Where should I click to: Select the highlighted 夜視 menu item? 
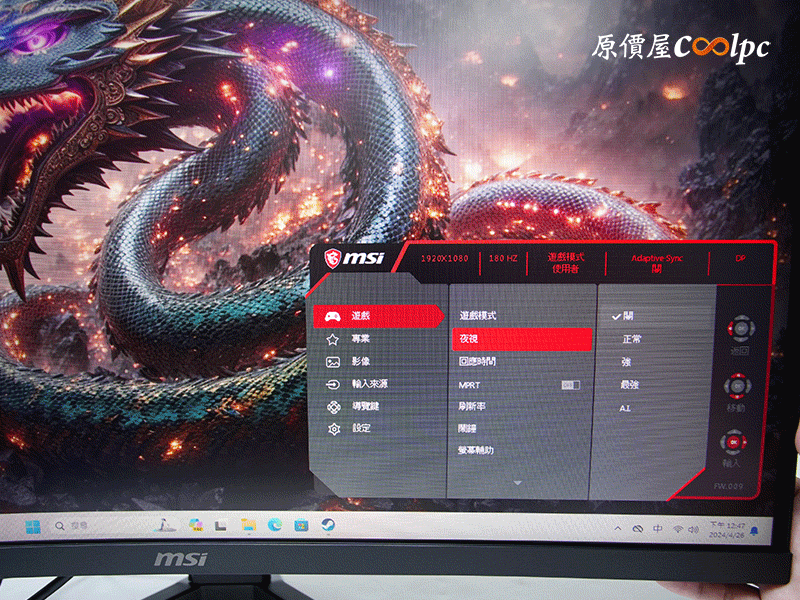[522, 339]
